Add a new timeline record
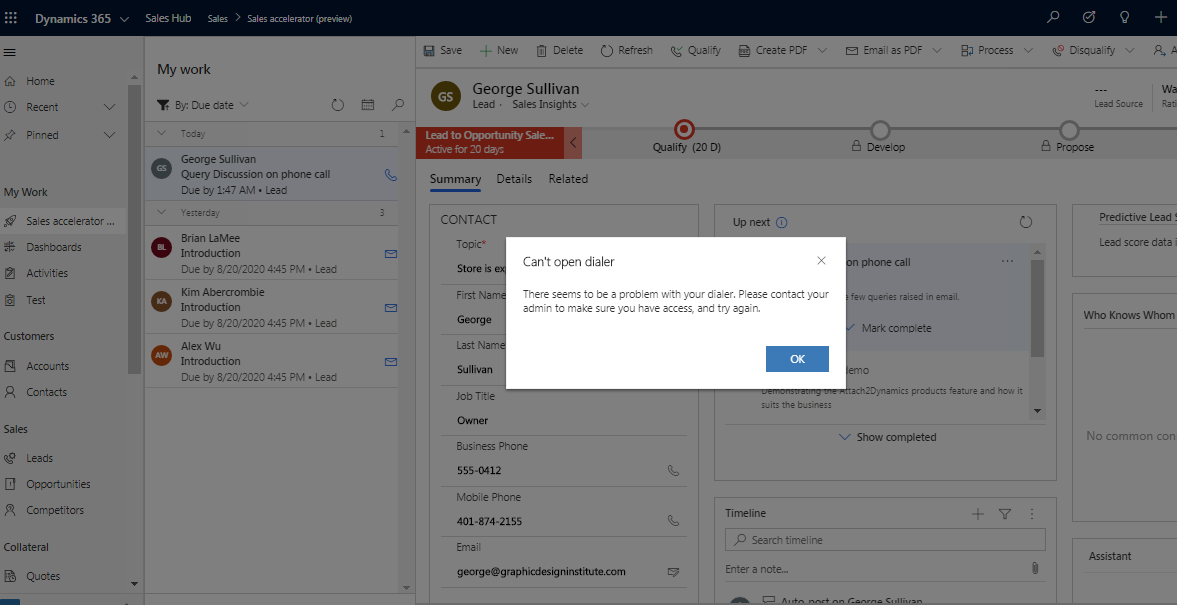 (977, 514)
